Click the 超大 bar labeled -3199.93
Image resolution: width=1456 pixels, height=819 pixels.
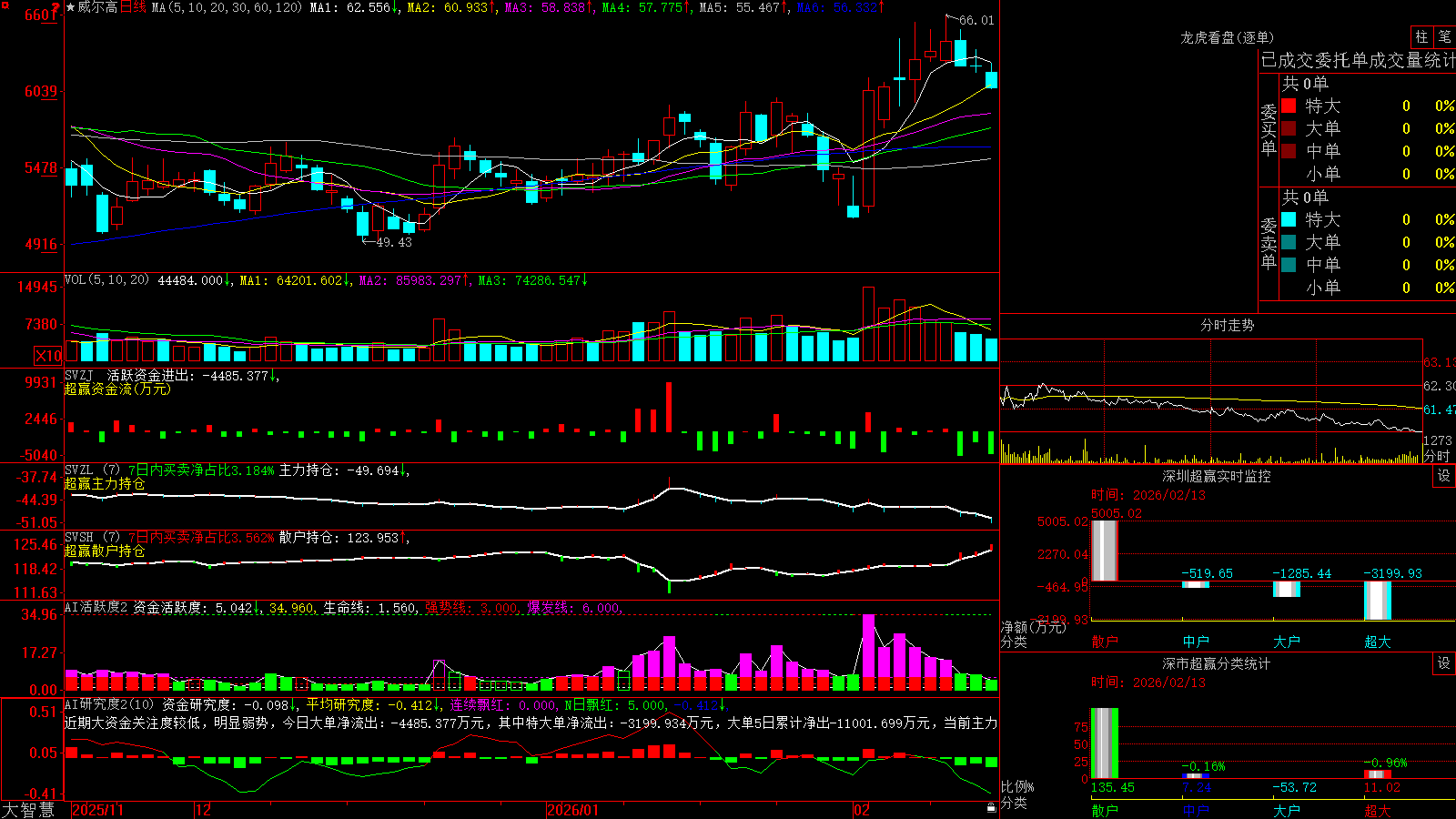(1378, 601)
